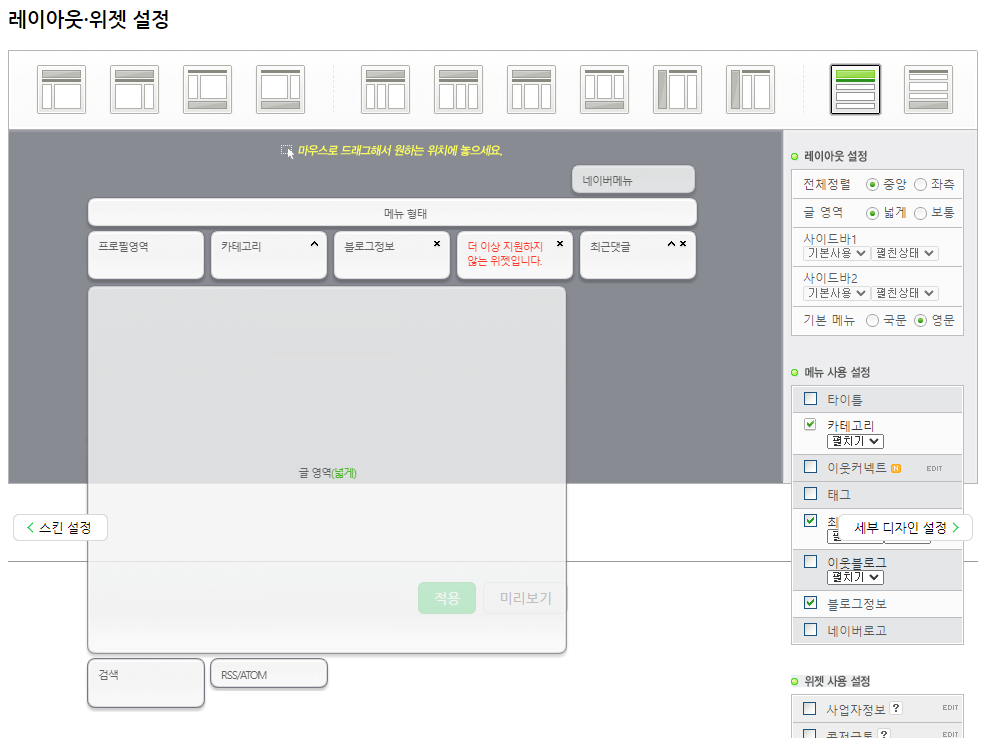Pick top-title layout with two right sidebars
This screenshot has height=738, width=984.
click(x=458, y=89)
